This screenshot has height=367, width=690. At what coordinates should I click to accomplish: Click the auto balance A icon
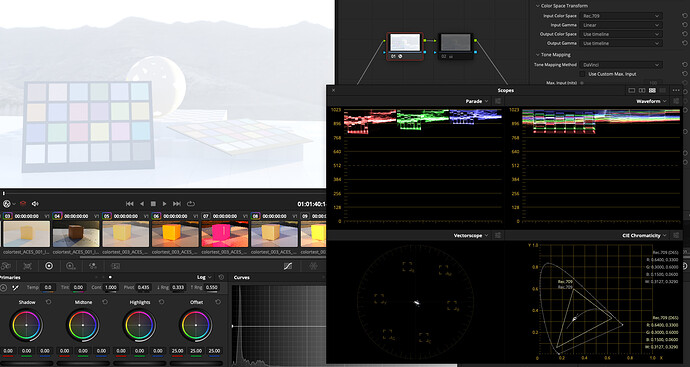(4, 287)
